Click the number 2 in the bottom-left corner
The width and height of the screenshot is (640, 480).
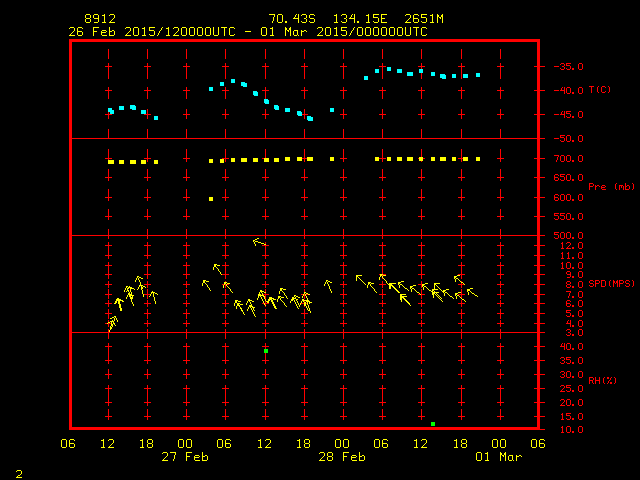pyautogui.click(x=19, y=472)
